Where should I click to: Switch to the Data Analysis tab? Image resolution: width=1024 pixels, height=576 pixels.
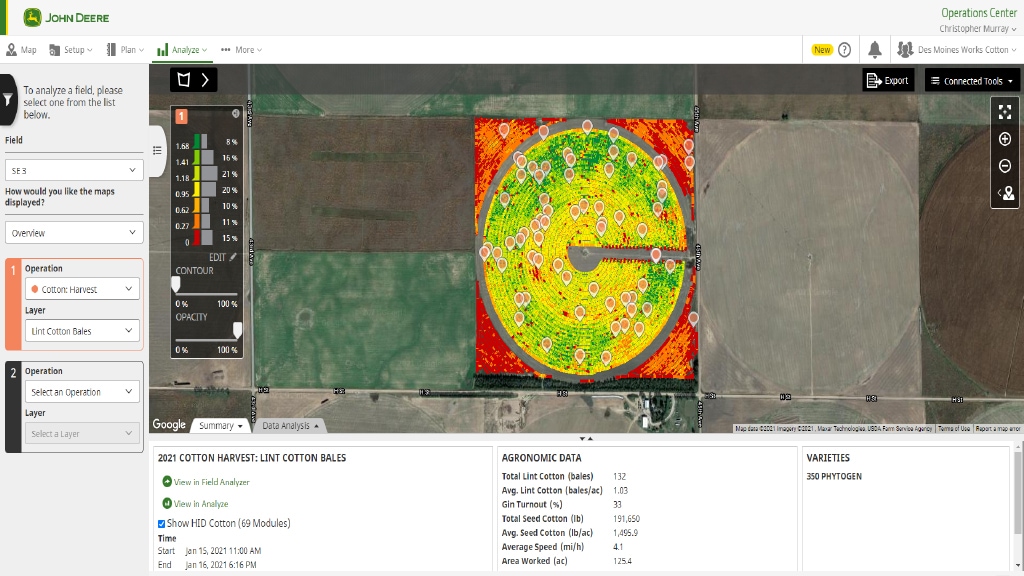(290, 425)
